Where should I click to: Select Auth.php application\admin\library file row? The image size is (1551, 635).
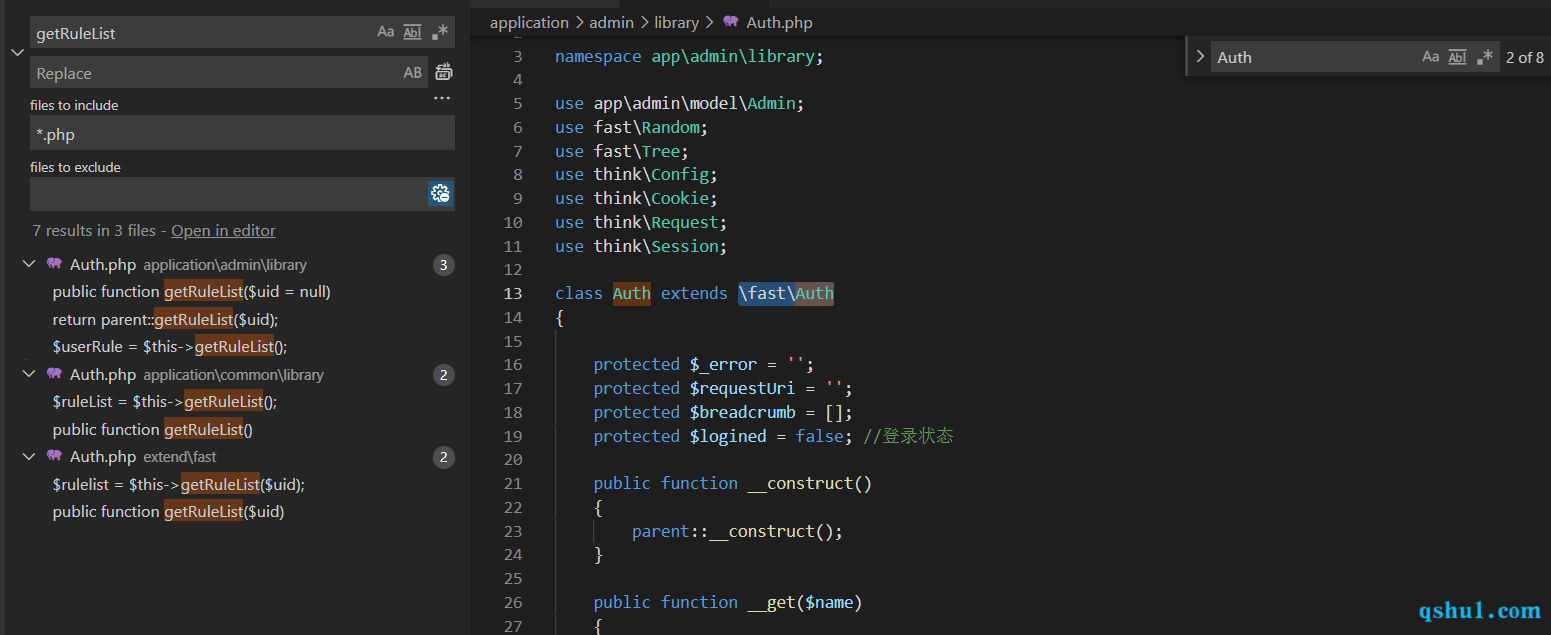coord(238,265)
